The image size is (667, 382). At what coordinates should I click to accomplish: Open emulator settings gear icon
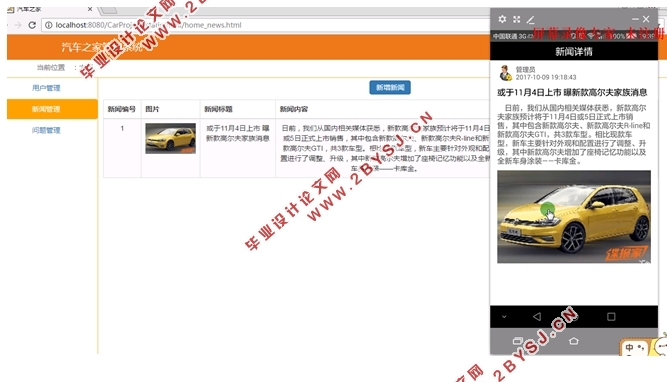(x=502, y=19)
